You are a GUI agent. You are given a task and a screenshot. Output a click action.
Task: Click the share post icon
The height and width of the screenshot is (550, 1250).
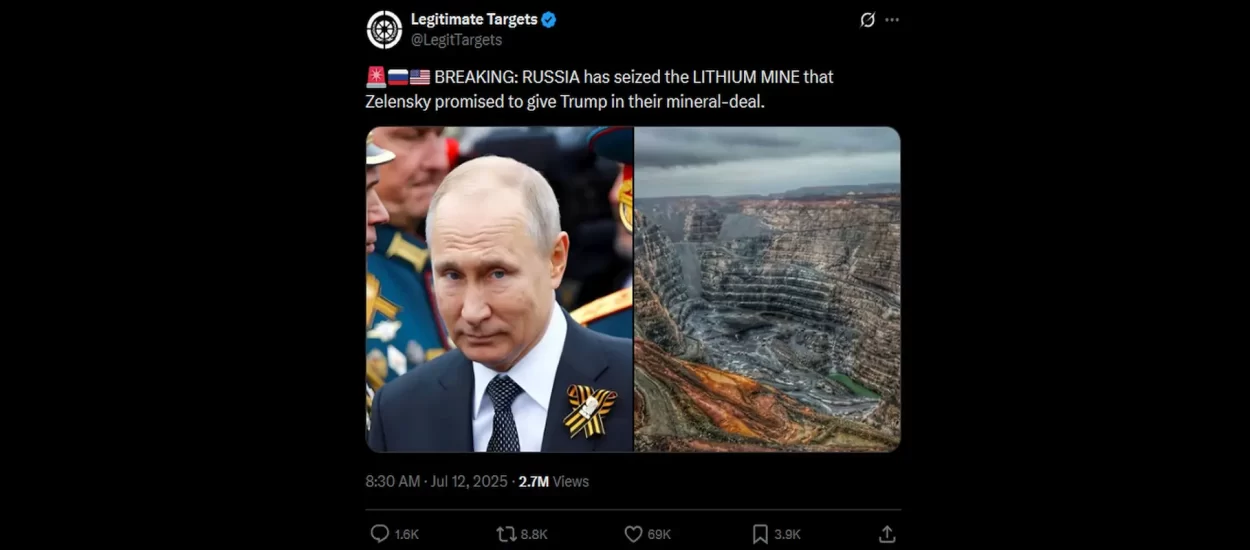[x=886, y=534]
